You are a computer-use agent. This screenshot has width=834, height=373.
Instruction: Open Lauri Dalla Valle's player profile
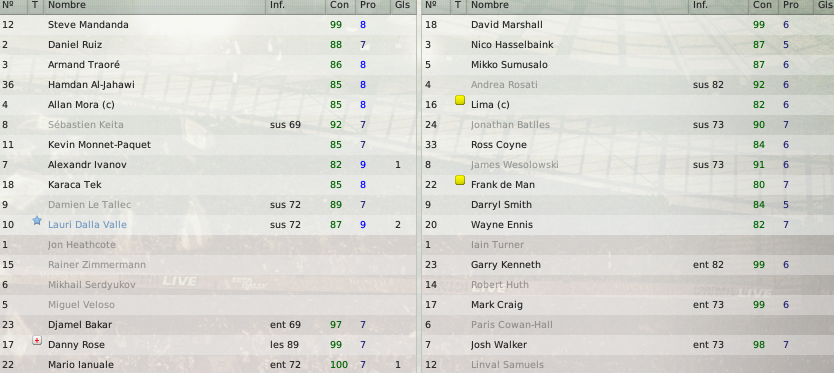87,225
